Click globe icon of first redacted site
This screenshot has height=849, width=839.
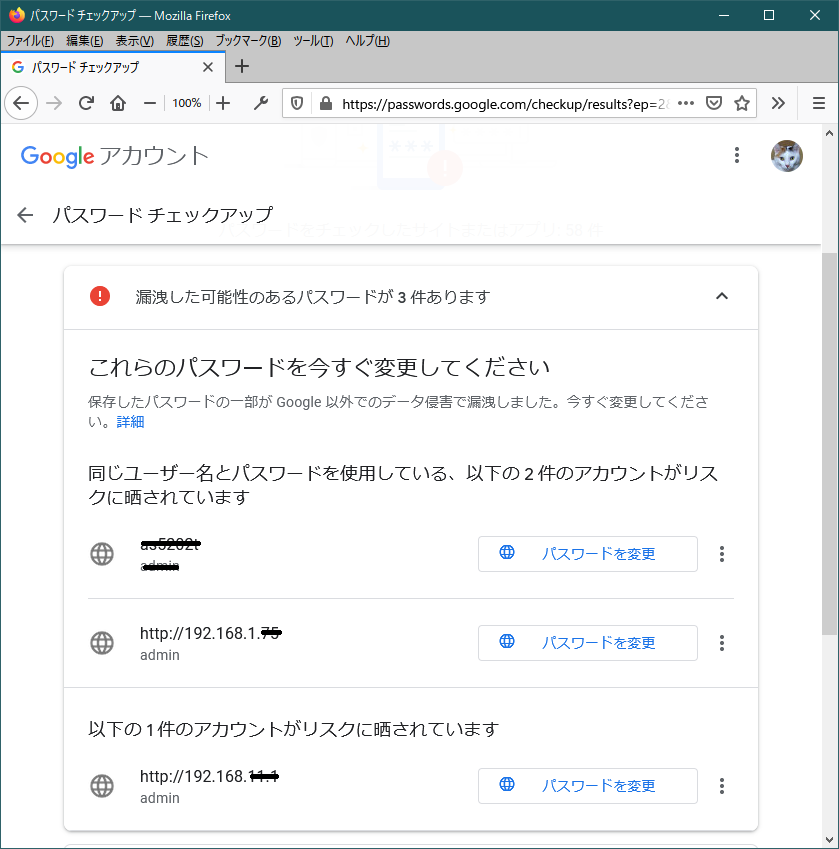(102, 554)
